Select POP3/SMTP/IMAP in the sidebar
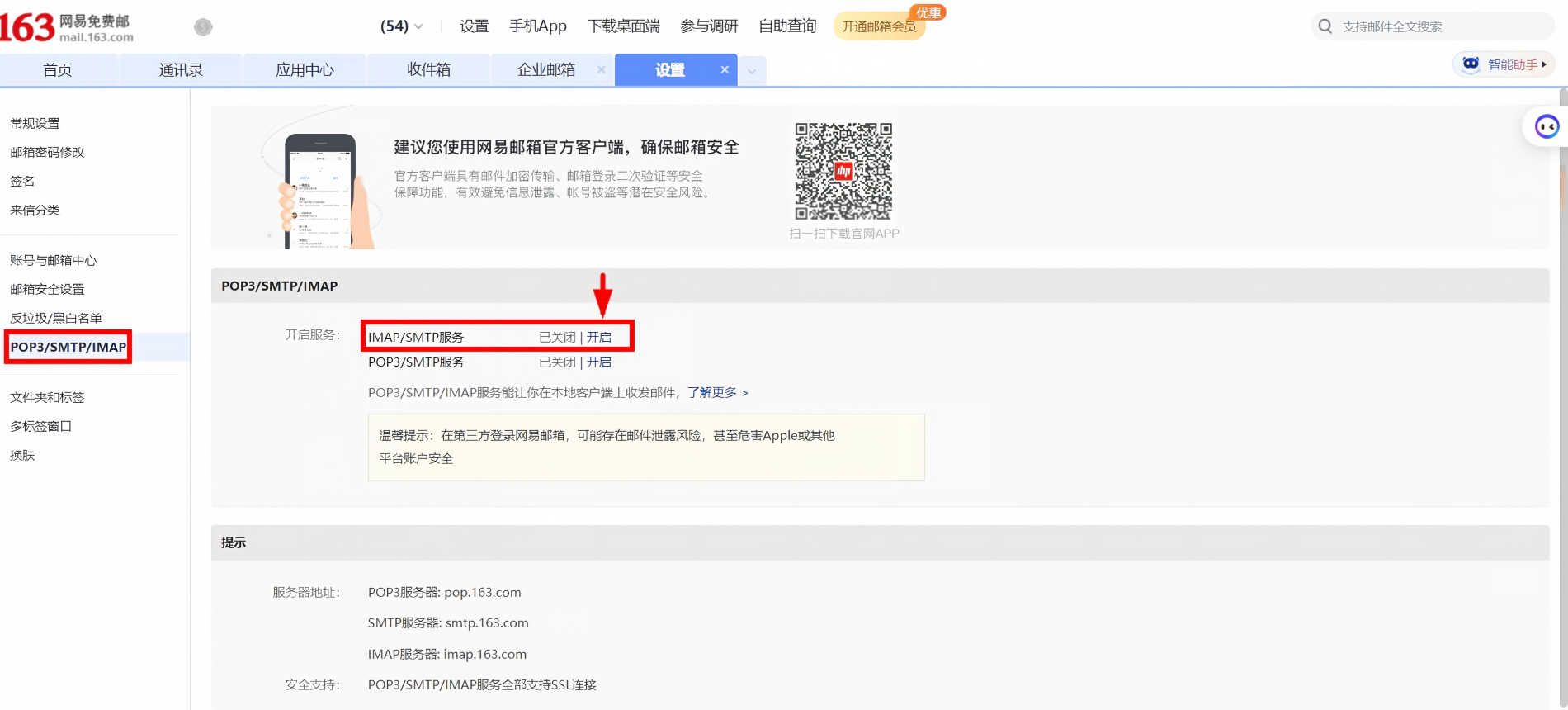This screenshot has width=1568, height=710. [68, 347]
